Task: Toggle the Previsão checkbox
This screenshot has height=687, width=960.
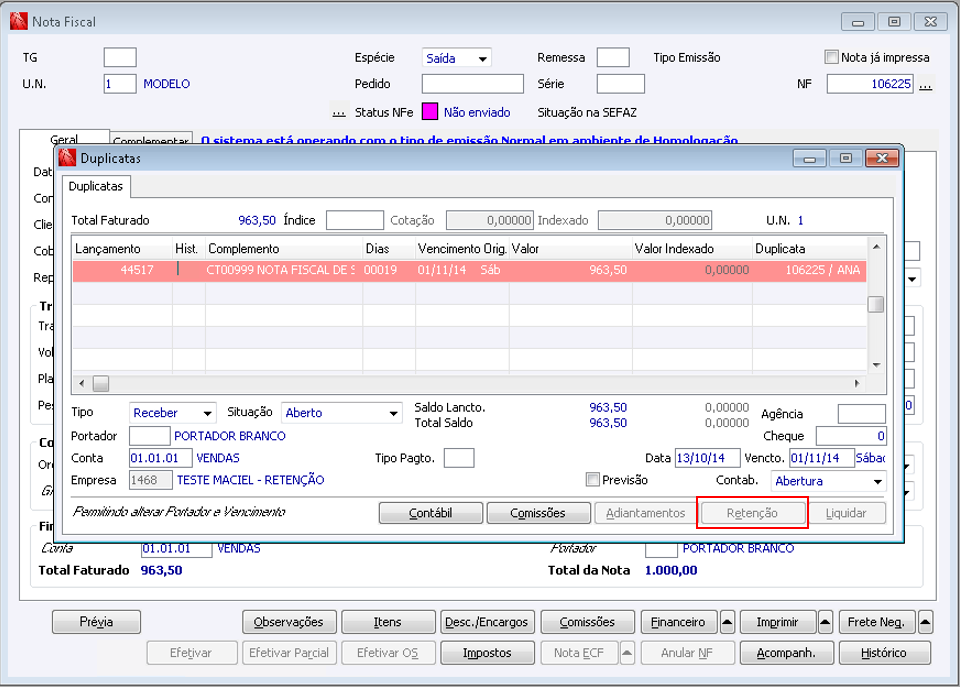Action: [x=593, y=480]
